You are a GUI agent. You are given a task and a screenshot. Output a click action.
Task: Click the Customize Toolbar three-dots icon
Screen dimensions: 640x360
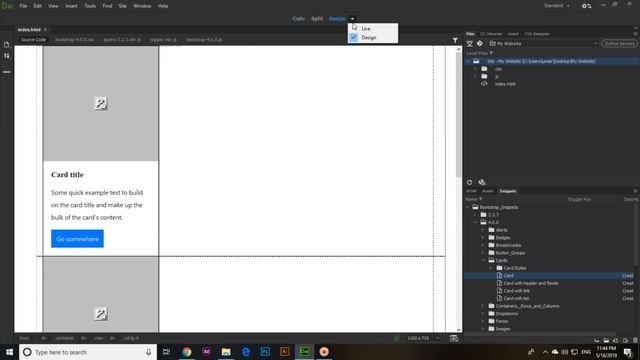7,72
